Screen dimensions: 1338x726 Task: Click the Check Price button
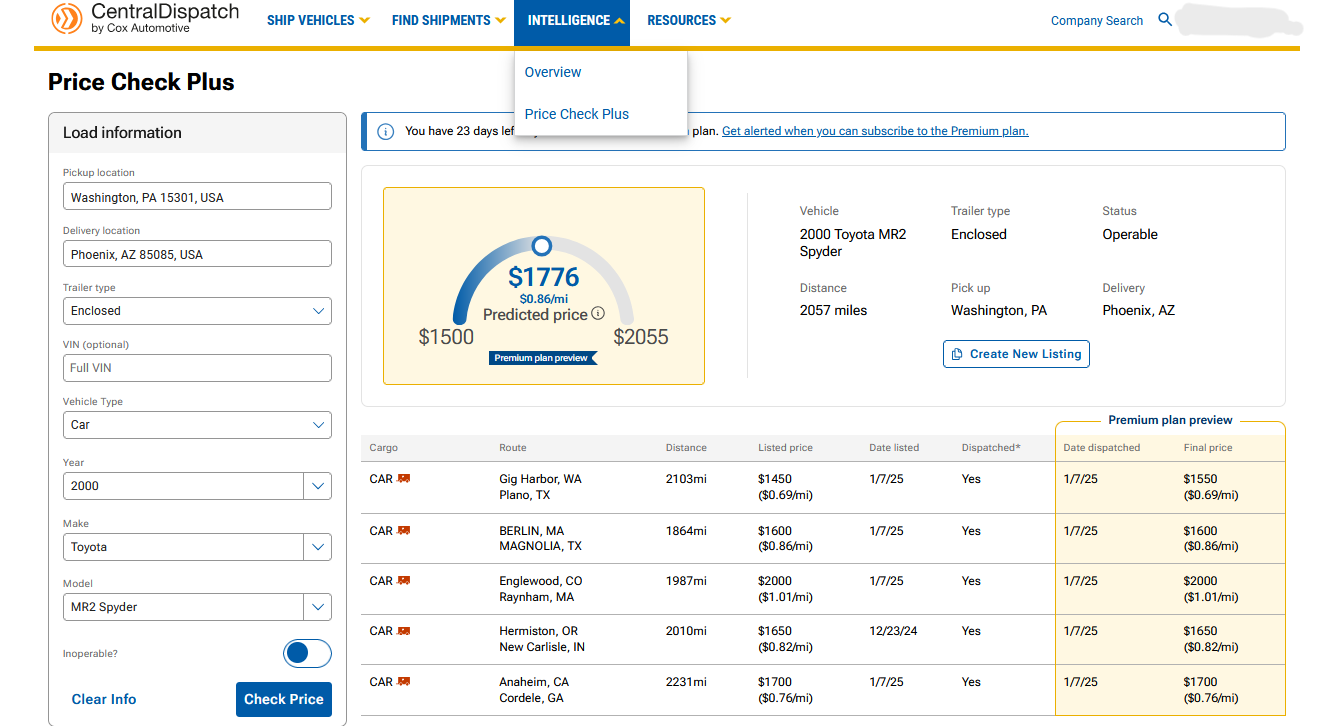point(284,699)
